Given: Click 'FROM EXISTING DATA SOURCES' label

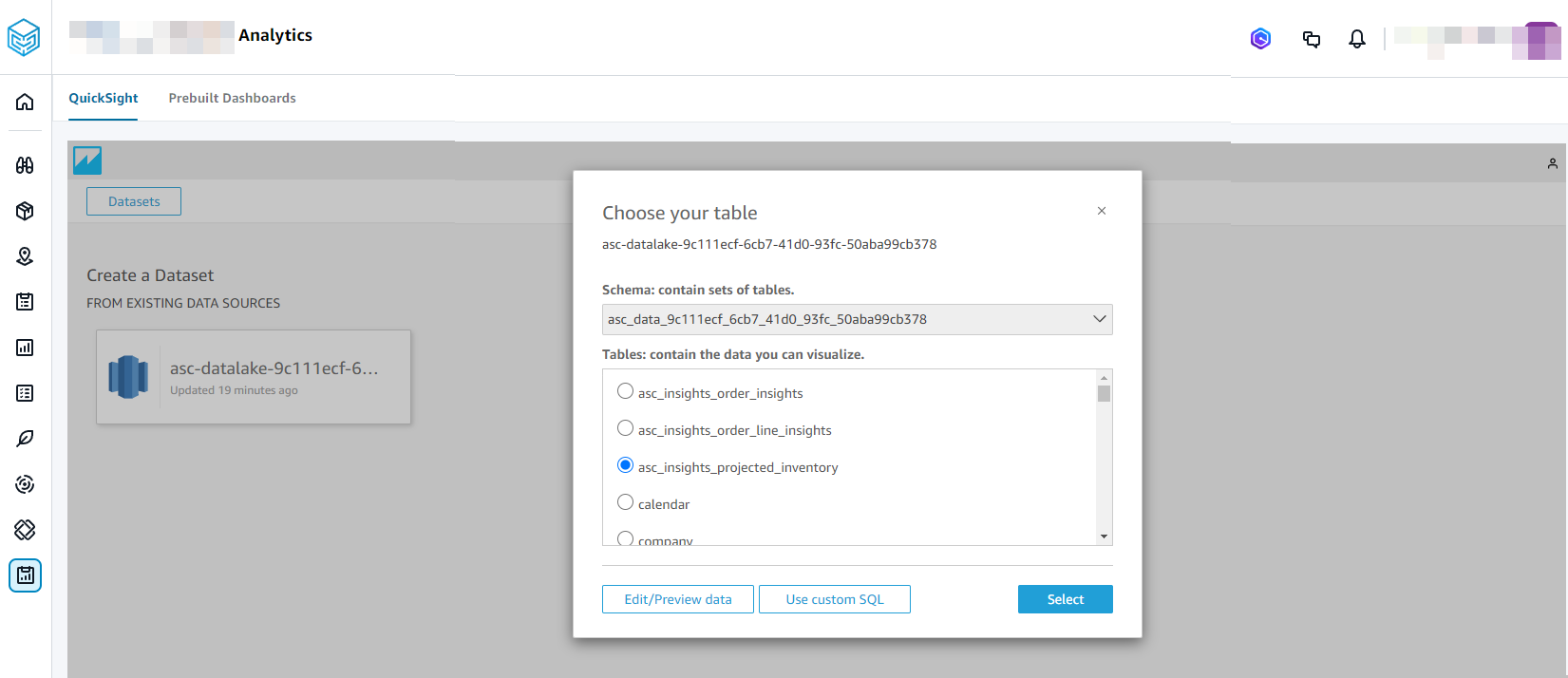Looking at the screenshot, I should (x=183, y=303).
